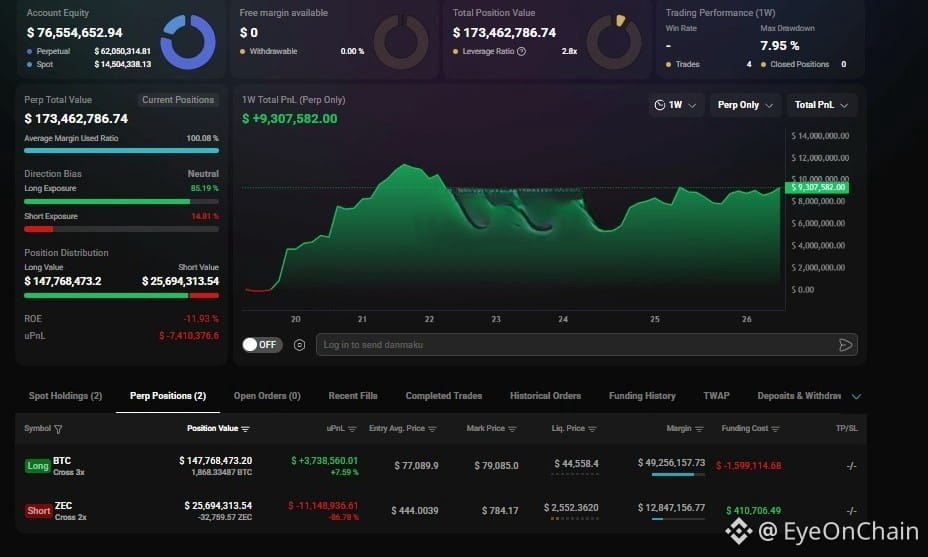Click the 1W Total PnL +9,307,582.00 value
This screenshot has height=557, width=928.
tap(289, 119)
